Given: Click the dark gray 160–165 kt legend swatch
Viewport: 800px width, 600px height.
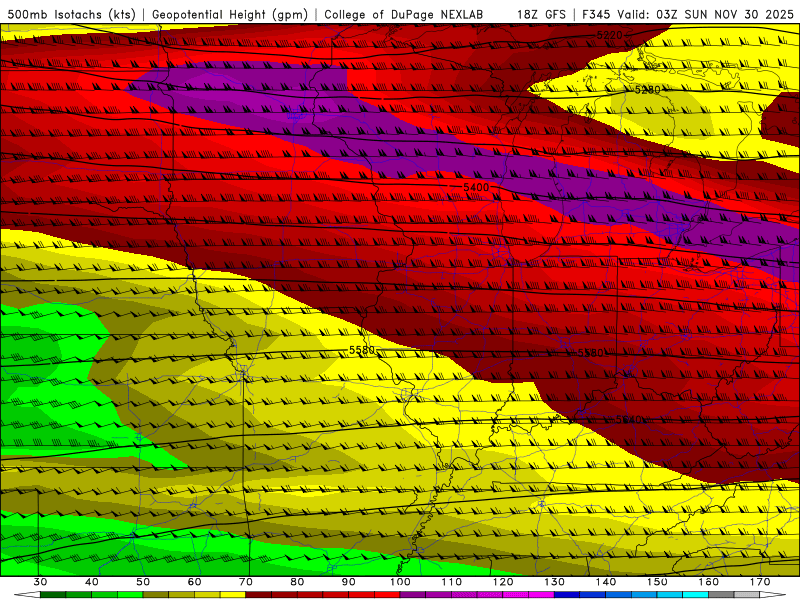Looking at the screenshot, I should point(721,595).
